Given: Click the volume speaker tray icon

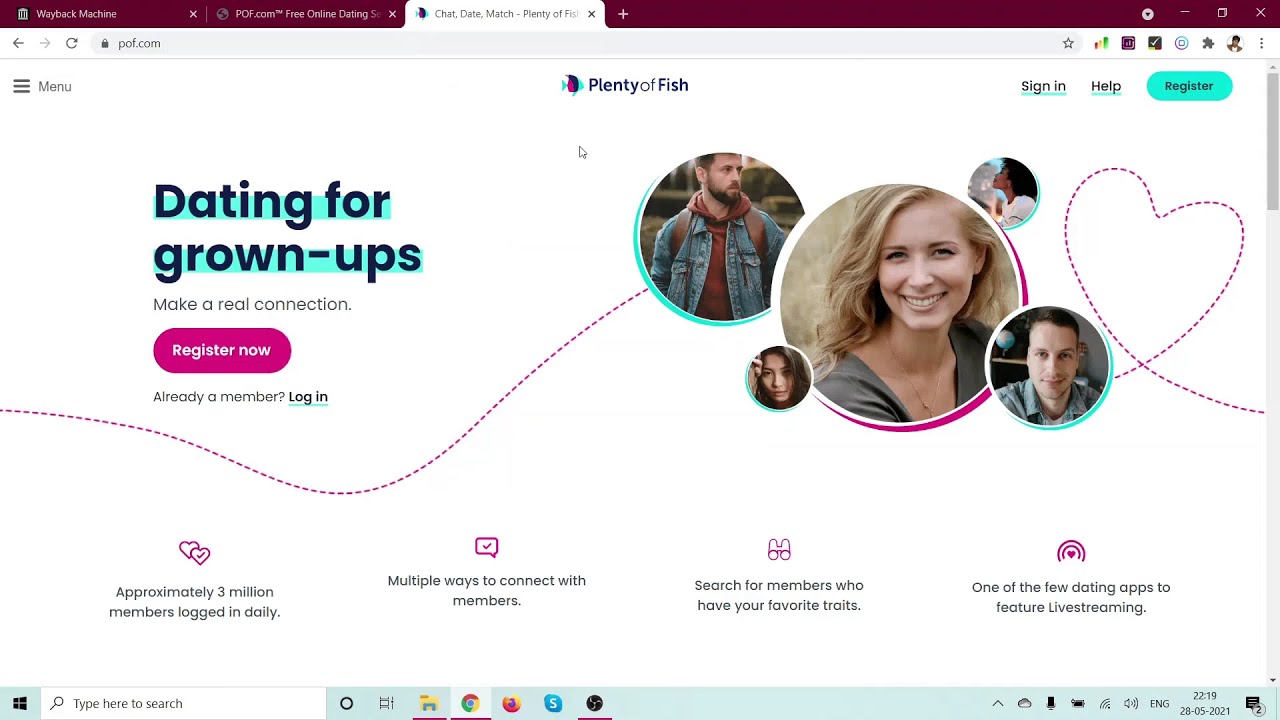Looking at the screenshot, I should (1131, 703).
